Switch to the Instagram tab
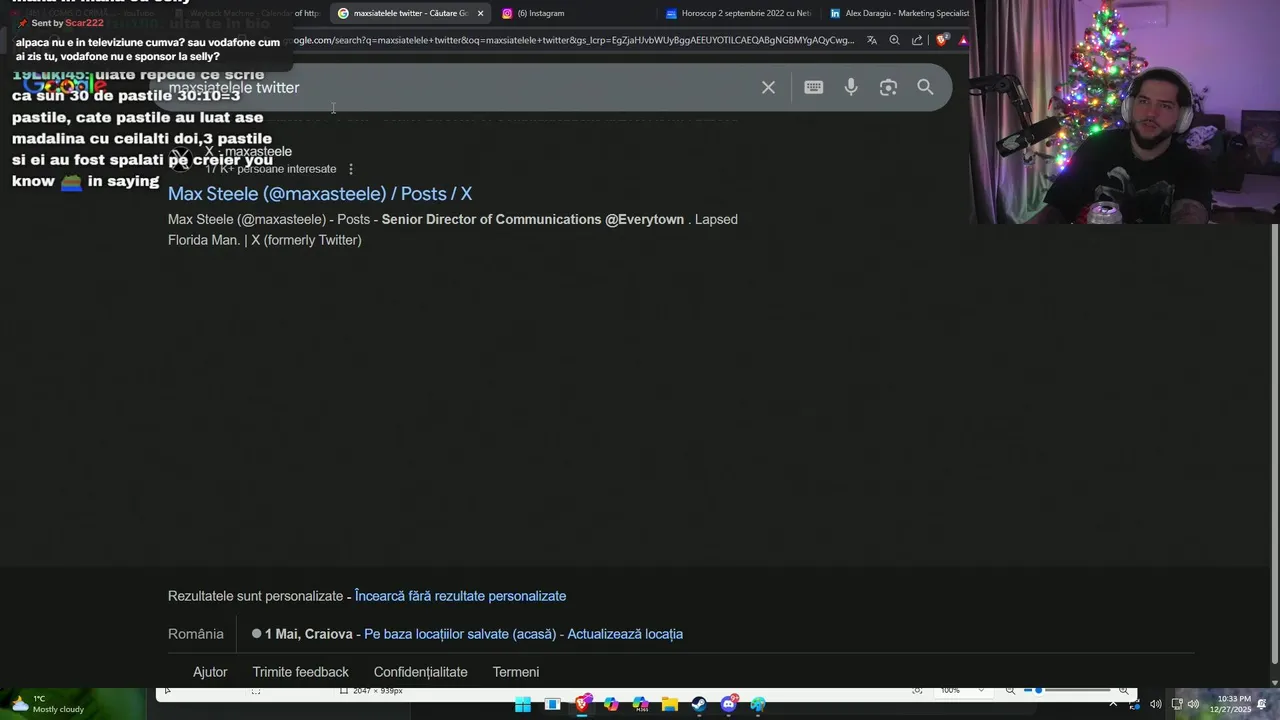The width and height of the screenshot is (1280, 720). click(x=540, y=13)
